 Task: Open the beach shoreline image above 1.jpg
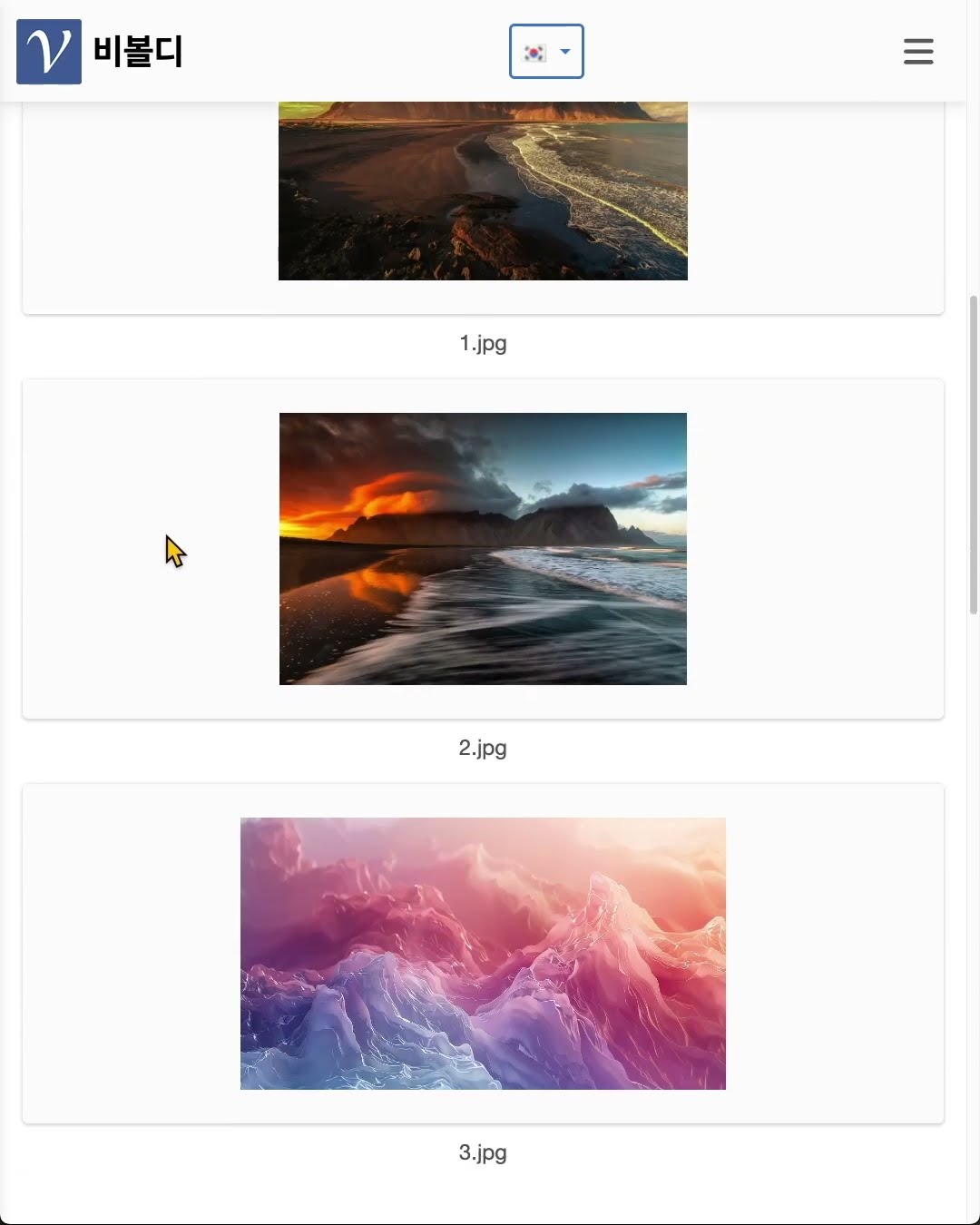pyautogui.click(x=483, y=191)
